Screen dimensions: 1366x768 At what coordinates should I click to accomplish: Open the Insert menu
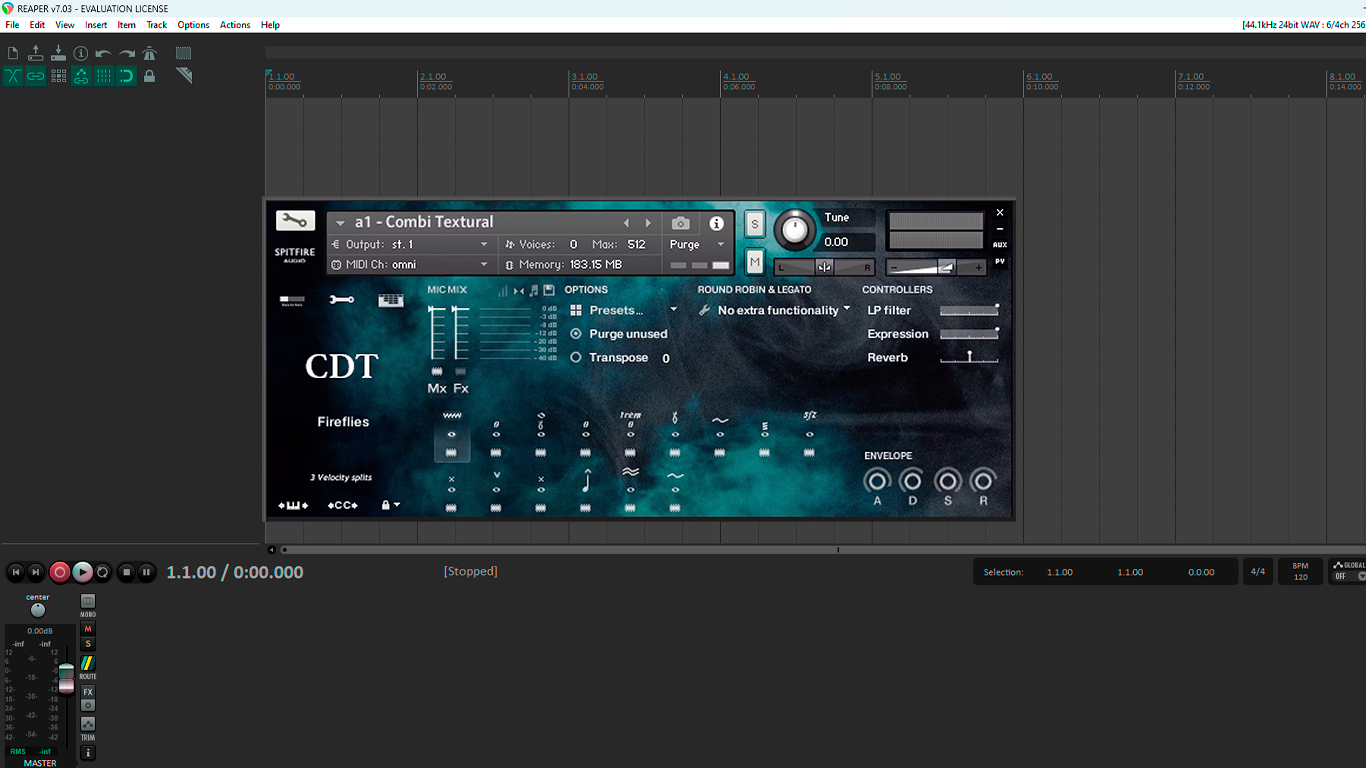pyautogui.click(x=96, y=25)
